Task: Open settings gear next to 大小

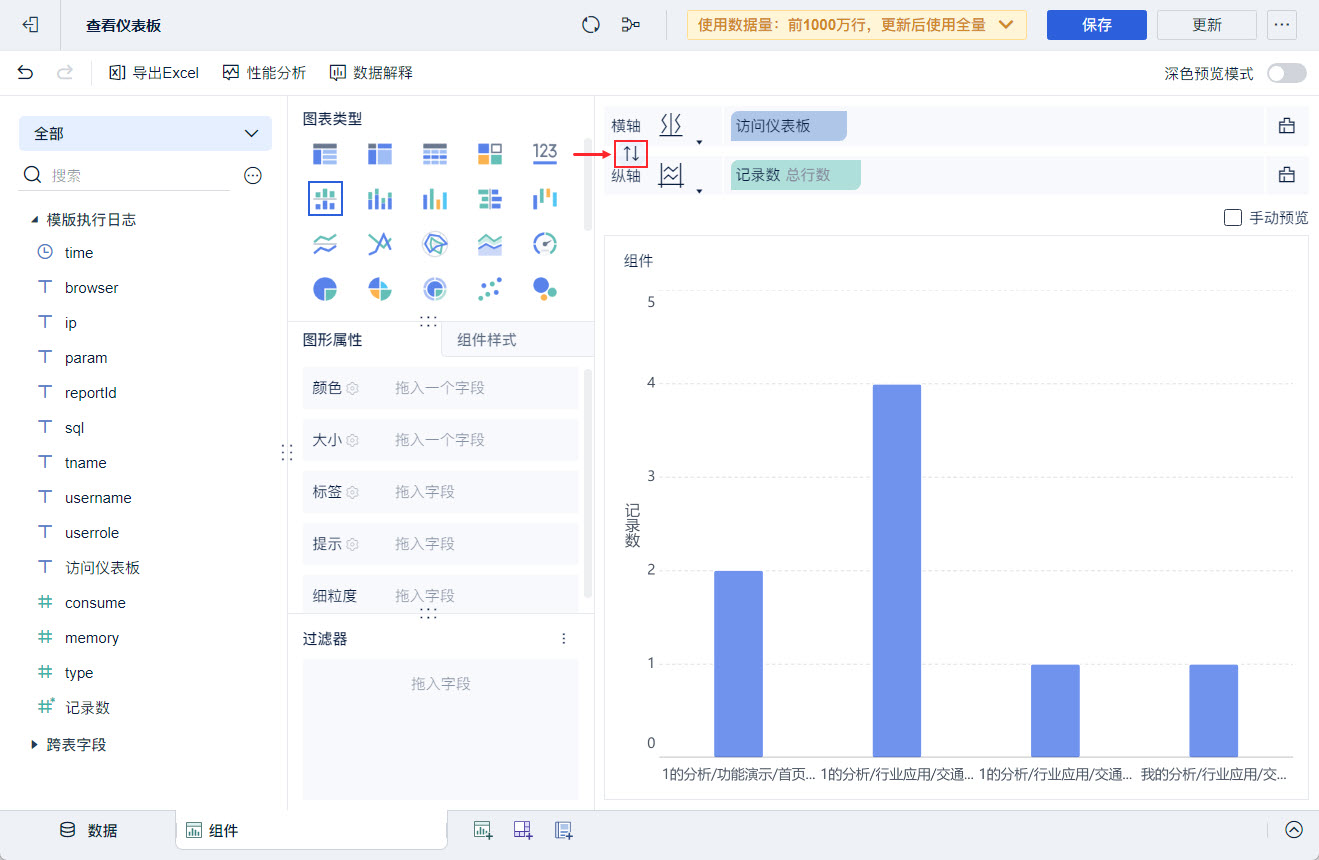Action: [352, 440]
